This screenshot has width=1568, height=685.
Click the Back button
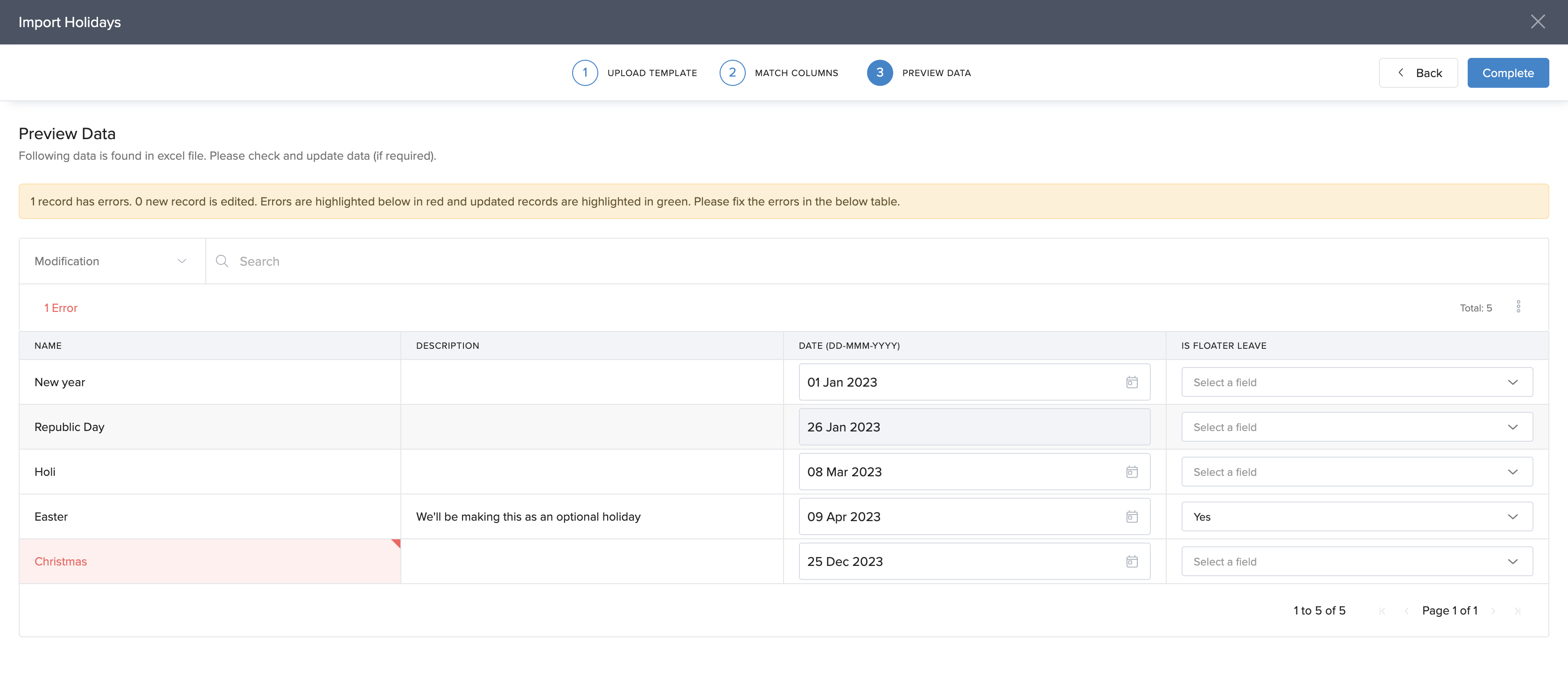click(x=1418, y=73)
